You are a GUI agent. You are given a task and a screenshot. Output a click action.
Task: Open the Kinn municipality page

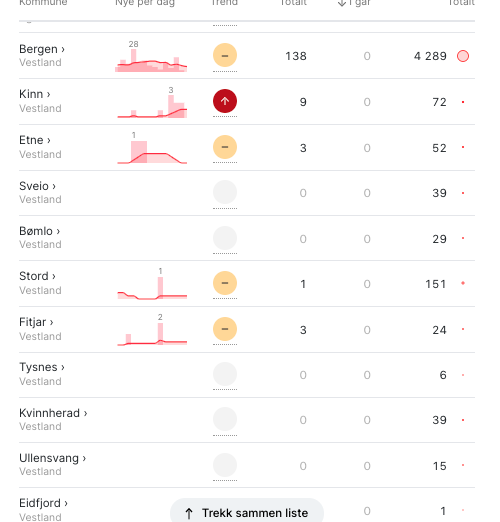click(34, 94)
